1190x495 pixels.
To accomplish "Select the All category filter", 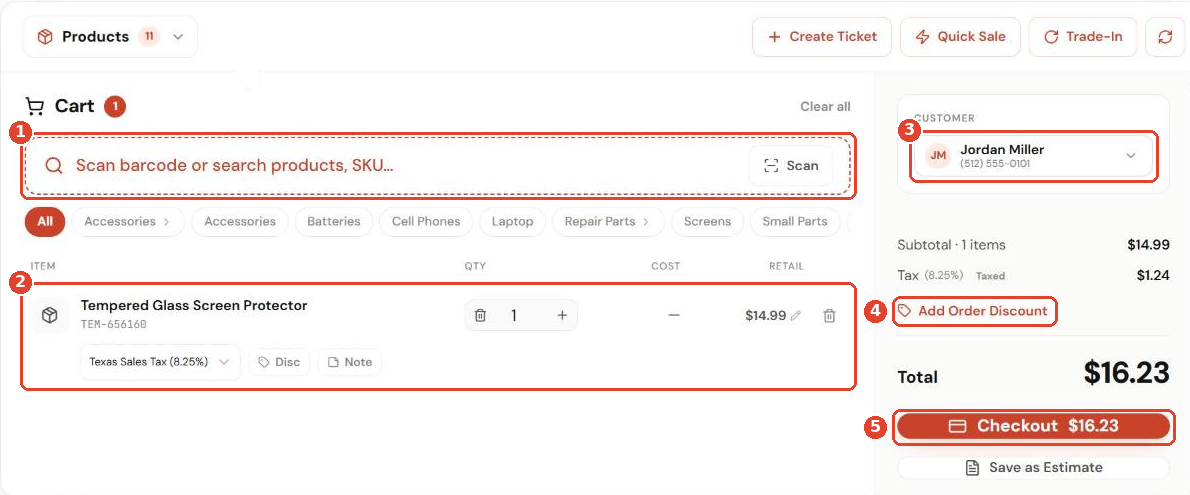I will [x=45, y=222].
